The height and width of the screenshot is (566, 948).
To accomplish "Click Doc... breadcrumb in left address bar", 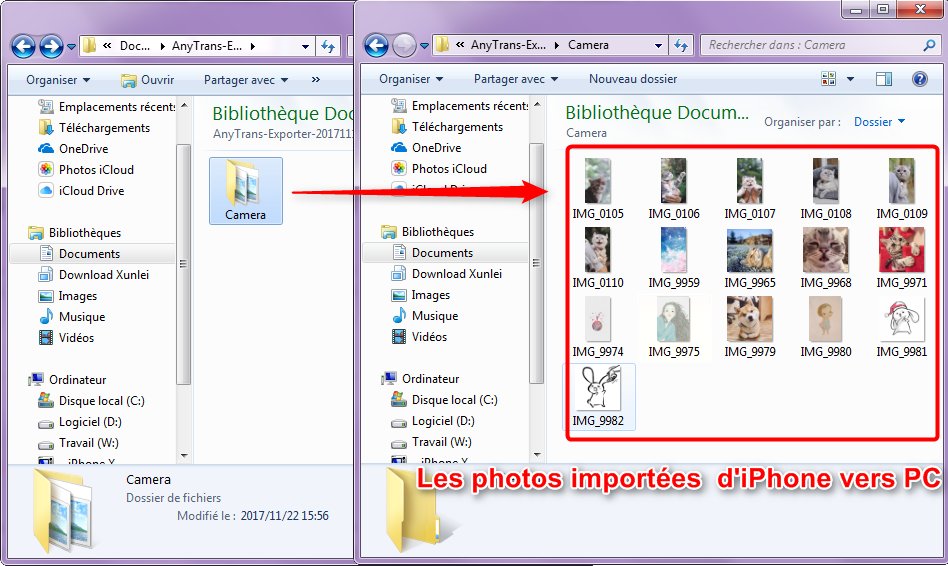I will point(135,46).
